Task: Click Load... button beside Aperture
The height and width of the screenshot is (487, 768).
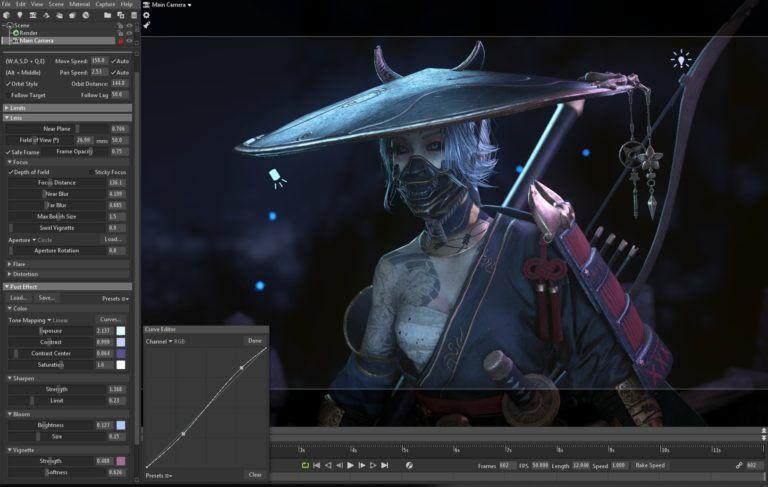Action: pyautogui.click(x=113, y=239)
